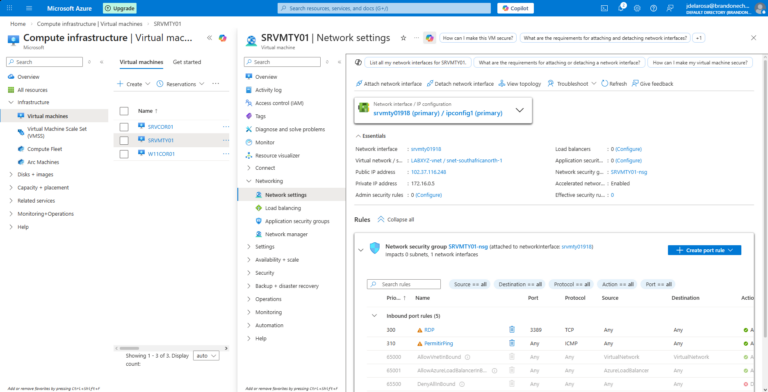Favorite SRVMTY01 with the star icon

point(404,38)
